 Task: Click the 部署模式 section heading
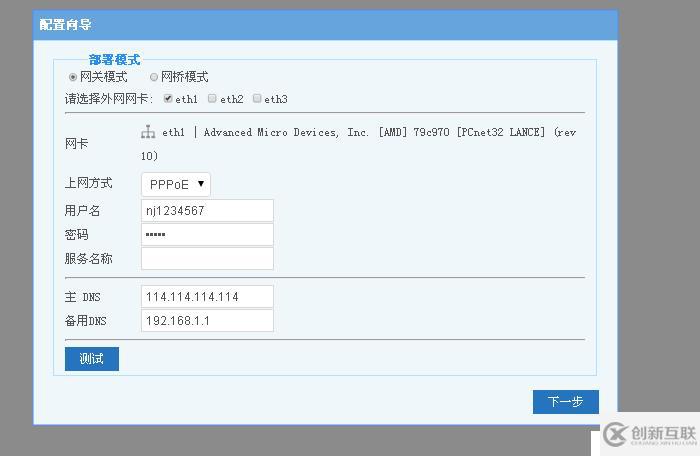[x=114, y=60]
